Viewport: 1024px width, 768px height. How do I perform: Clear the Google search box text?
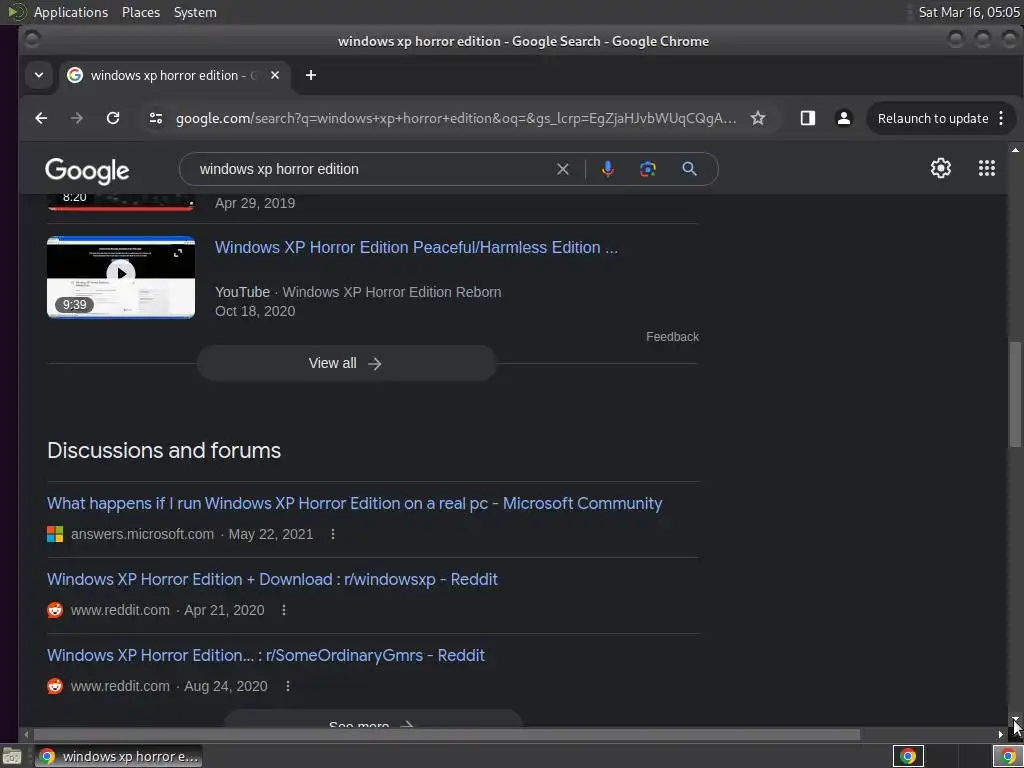pyautogui.click(x=562, y=169)
